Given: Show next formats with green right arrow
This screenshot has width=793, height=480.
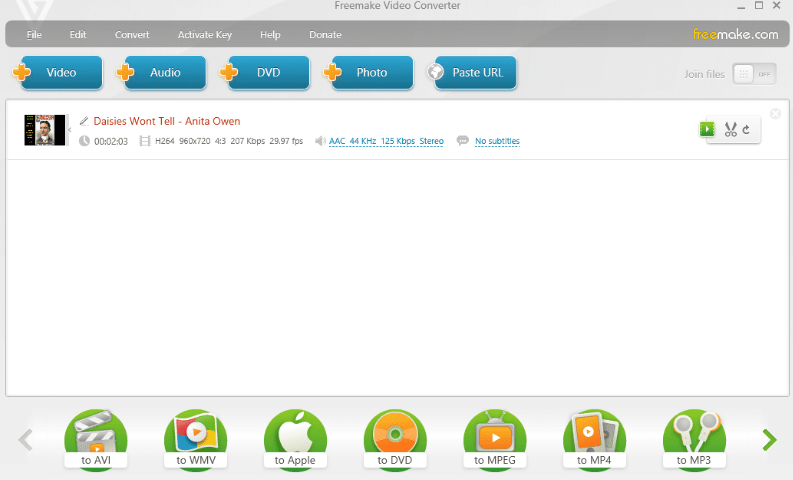Looking at the screenshot, I should point(769,440).
